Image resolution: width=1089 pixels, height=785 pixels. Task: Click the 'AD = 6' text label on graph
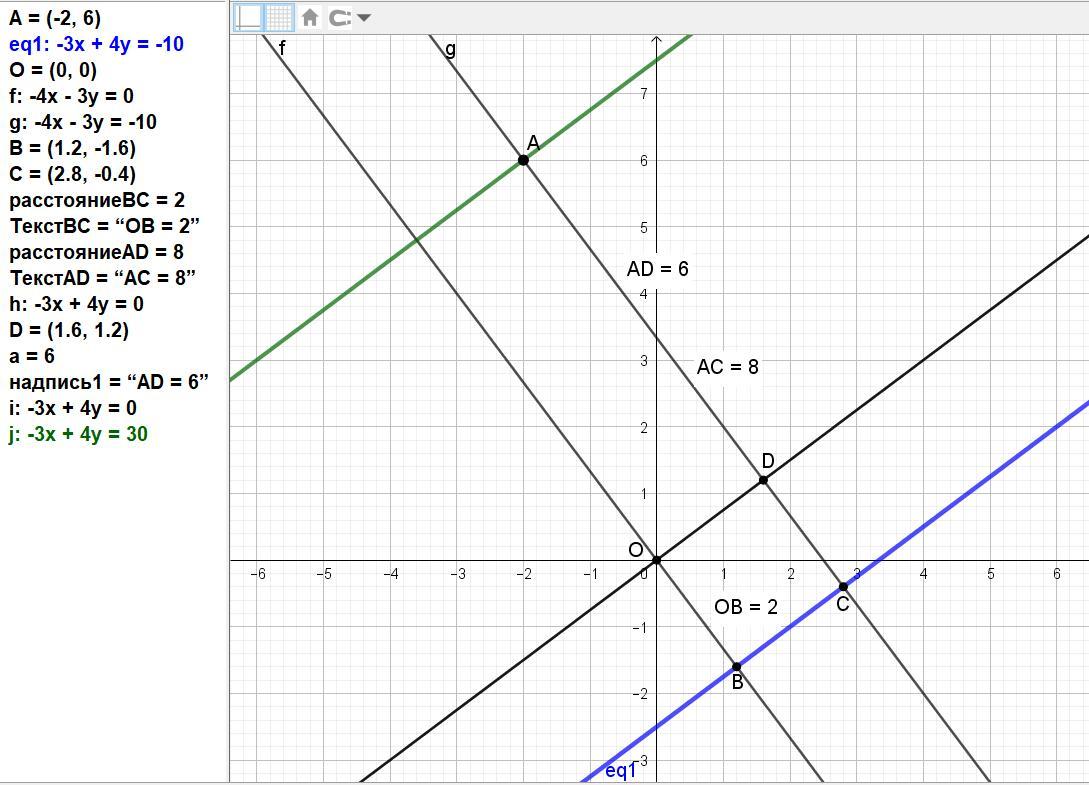658,269
